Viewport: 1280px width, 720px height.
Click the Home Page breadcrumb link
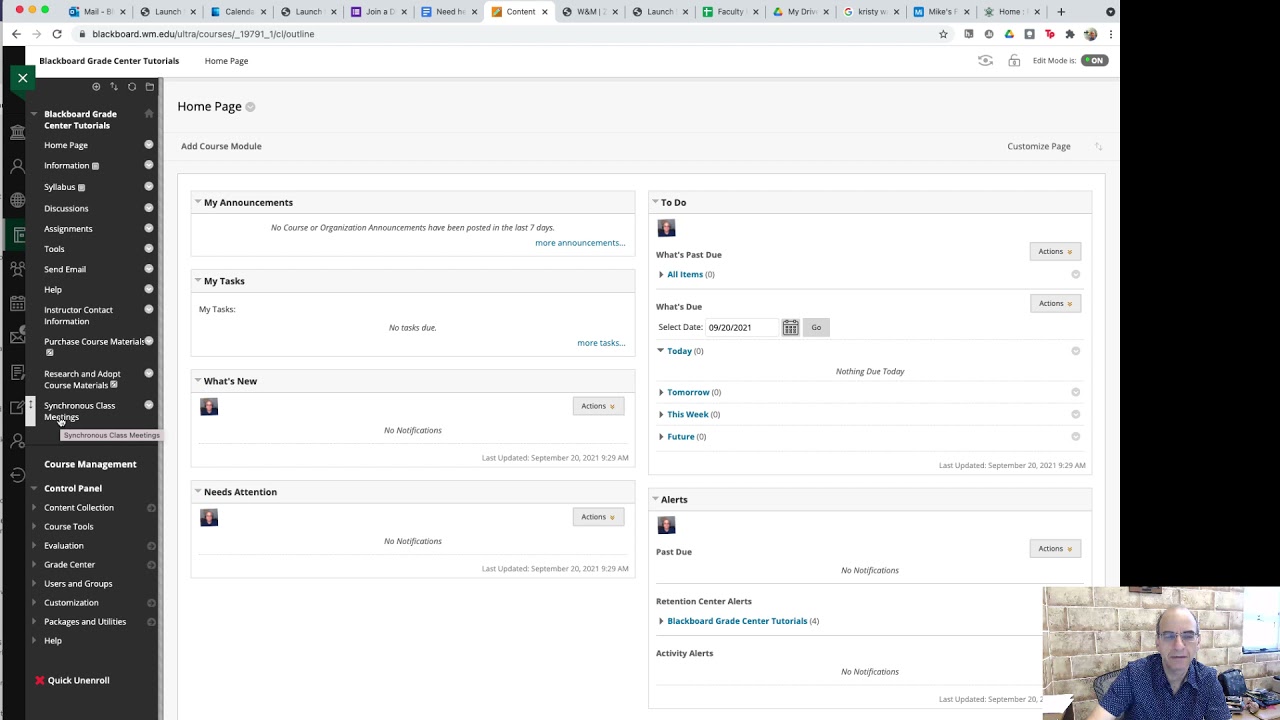(x=226, y=61)
